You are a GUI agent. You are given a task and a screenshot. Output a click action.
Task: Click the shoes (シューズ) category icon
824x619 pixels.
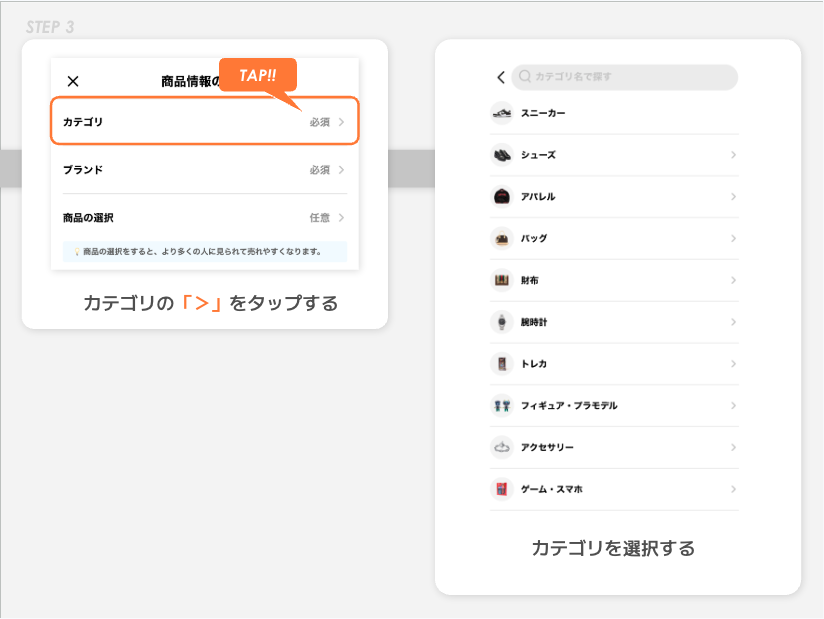(x=501, y=155)
